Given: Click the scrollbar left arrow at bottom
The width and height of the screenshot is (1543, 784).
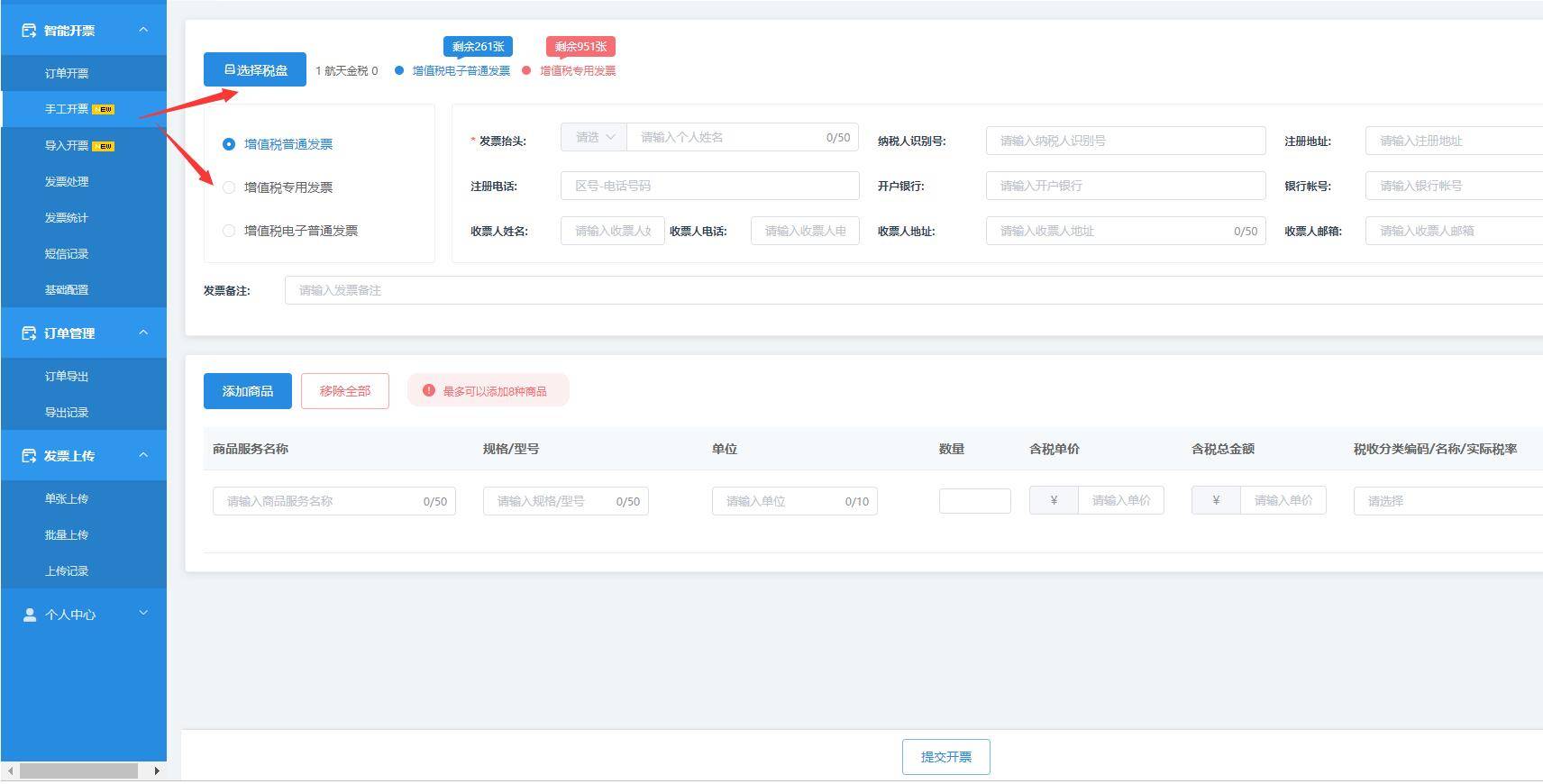Looking at the screenshot, I should (10, 770).
